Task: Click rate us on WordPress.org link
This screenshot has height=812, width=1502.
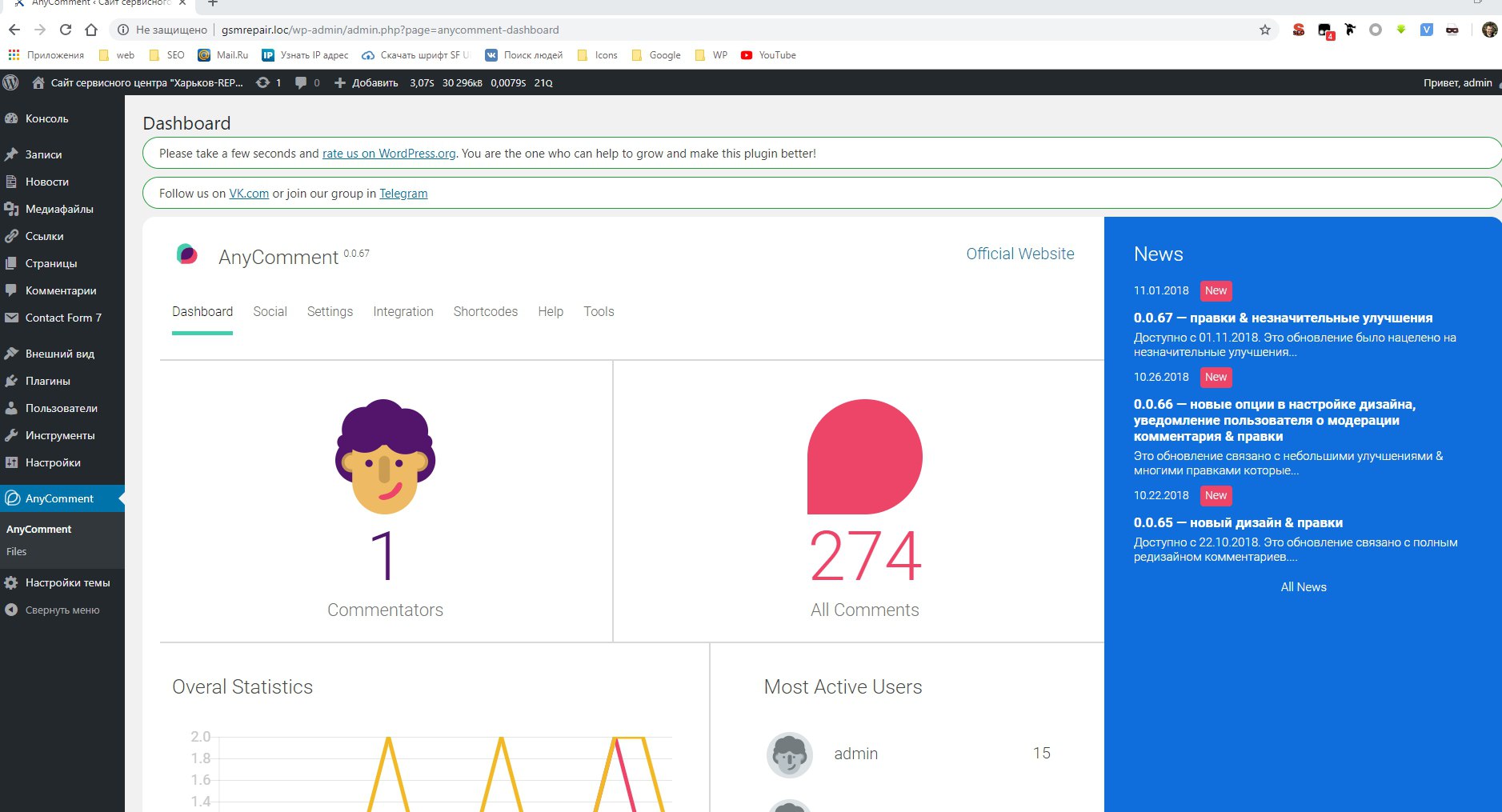Action: [389, 154]
